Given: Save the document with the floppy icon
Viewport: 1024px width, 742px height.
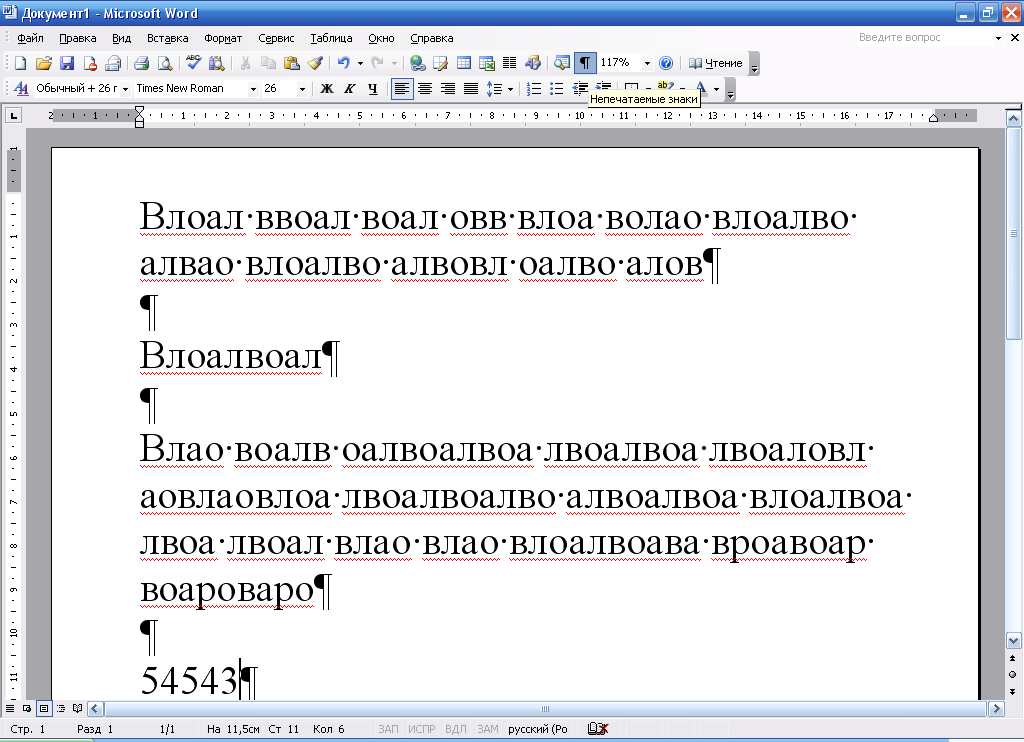Looking at the screenshot, I should [67, 63].
